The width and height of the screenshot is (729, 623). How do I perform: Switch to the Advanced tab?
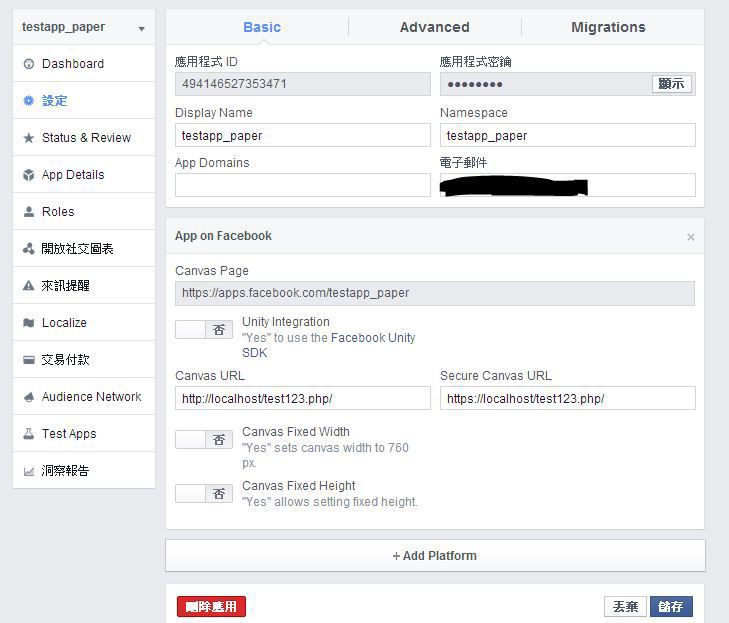435,27
